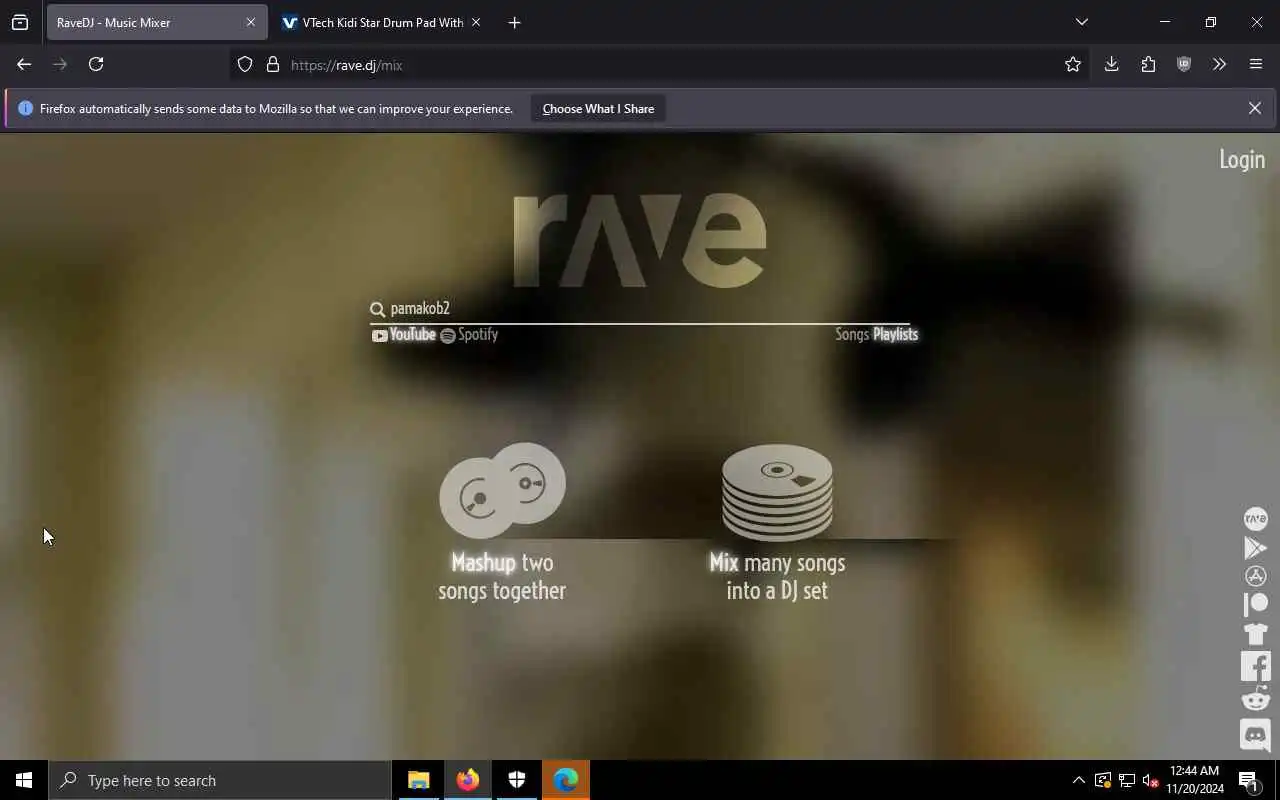Select YouTube as search source
The height and width of the screenshot is (800, 1280).
pyautogui.click(x=404, y=335)
